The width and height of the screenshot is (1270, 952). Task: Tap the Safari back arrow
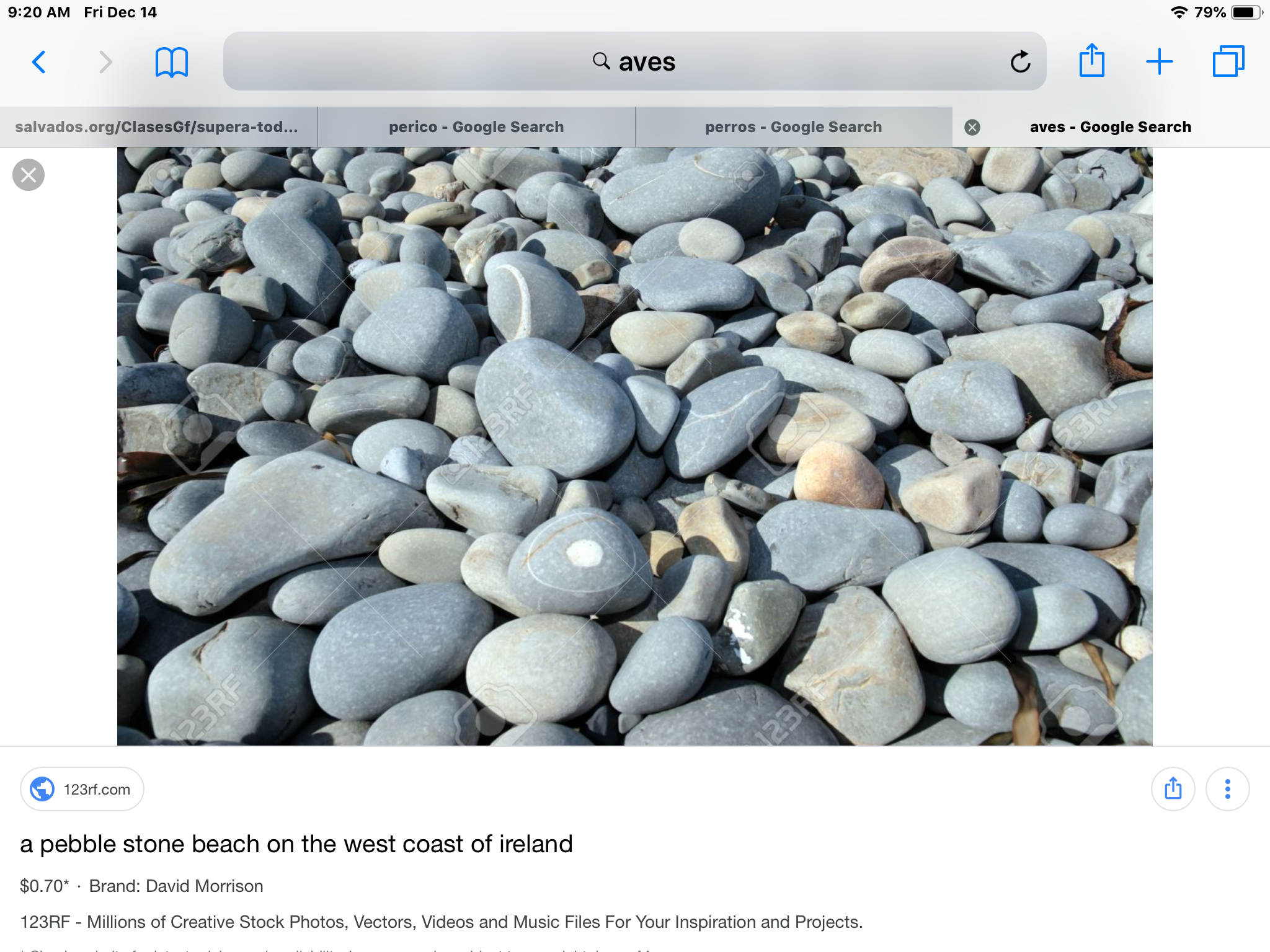[39, 62]
